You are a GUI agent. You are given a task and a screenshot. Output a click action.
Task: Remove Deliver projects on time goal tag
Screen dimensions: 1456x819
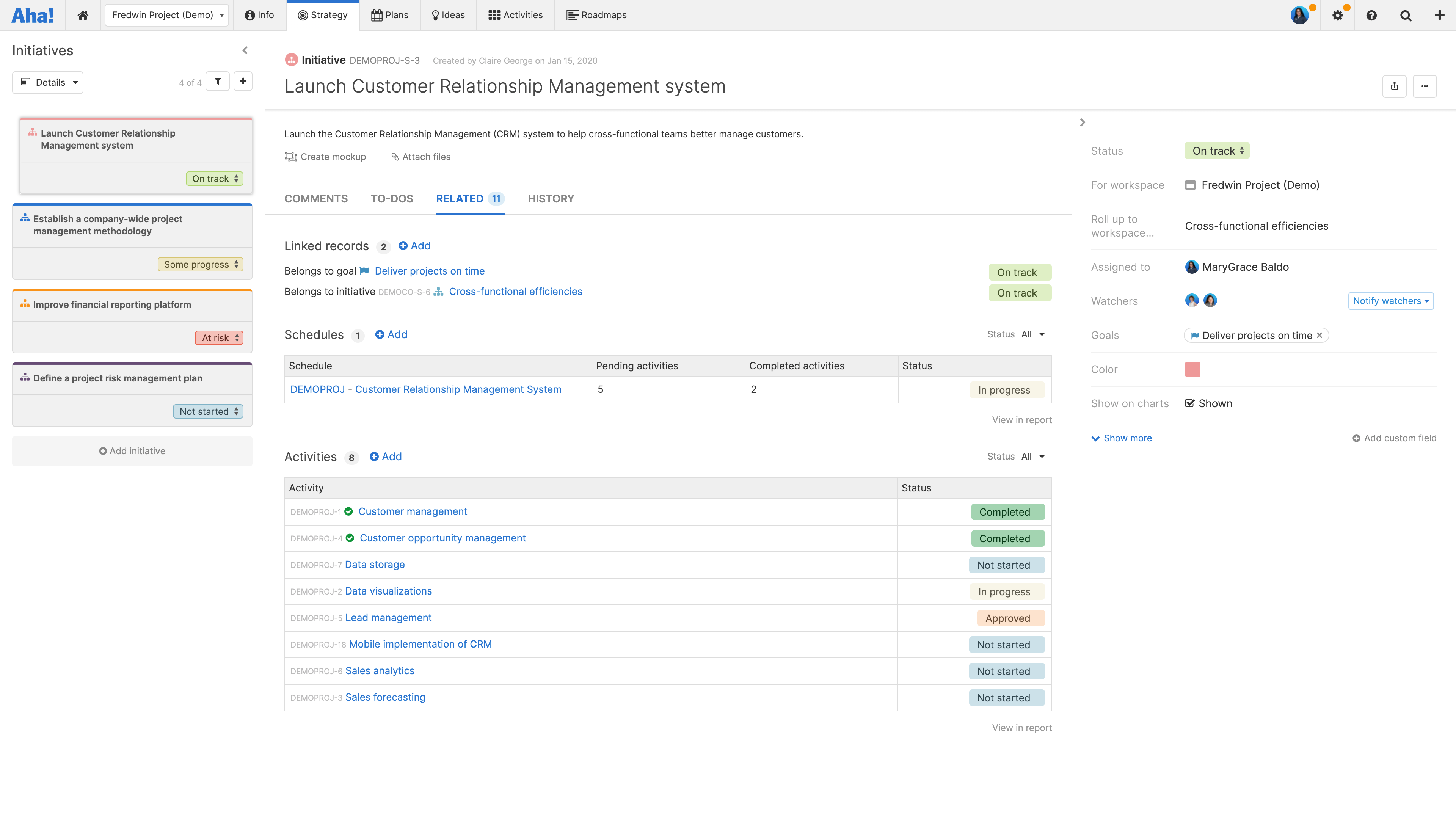pyautogui.click(x=1320, y=335)
